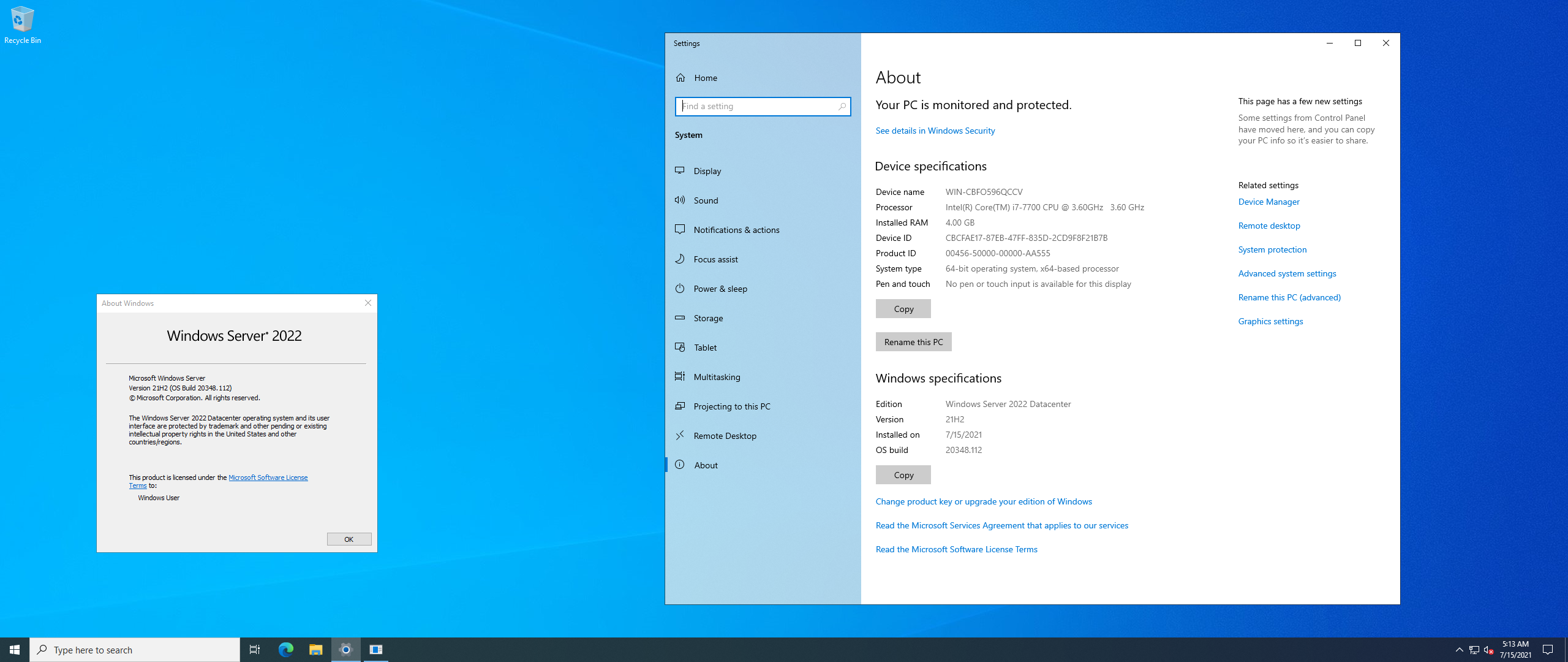1568x662 pixels.
Task: Select the Remote Desktop icon in sidebar
Action: tap(680, 435)
